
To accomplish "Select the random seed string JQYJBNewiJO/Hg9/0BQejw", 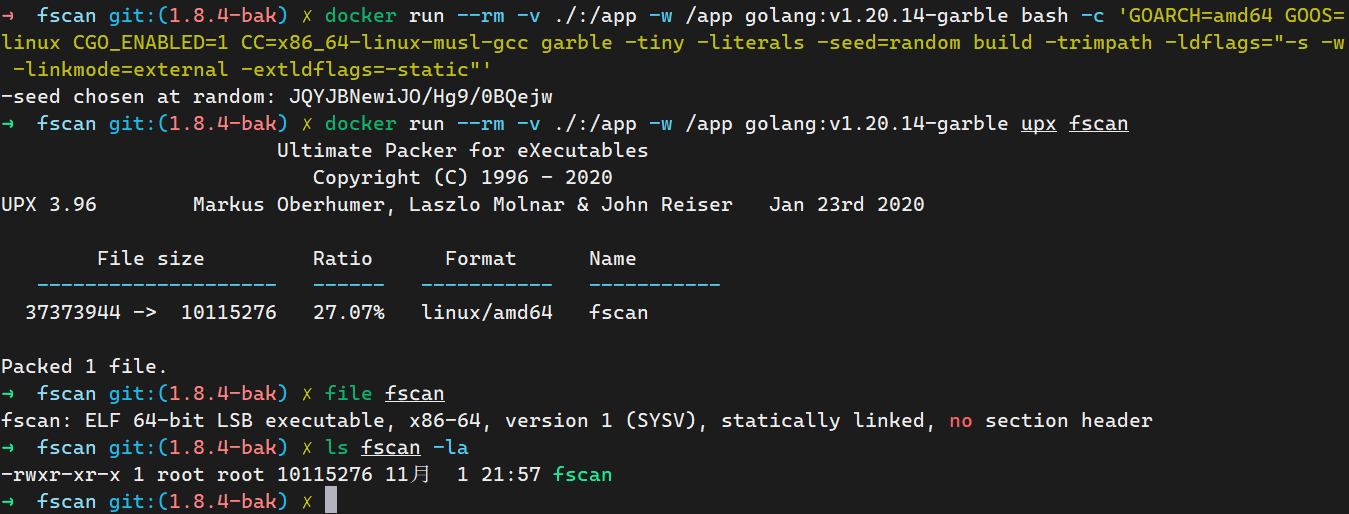I will 421,97.
